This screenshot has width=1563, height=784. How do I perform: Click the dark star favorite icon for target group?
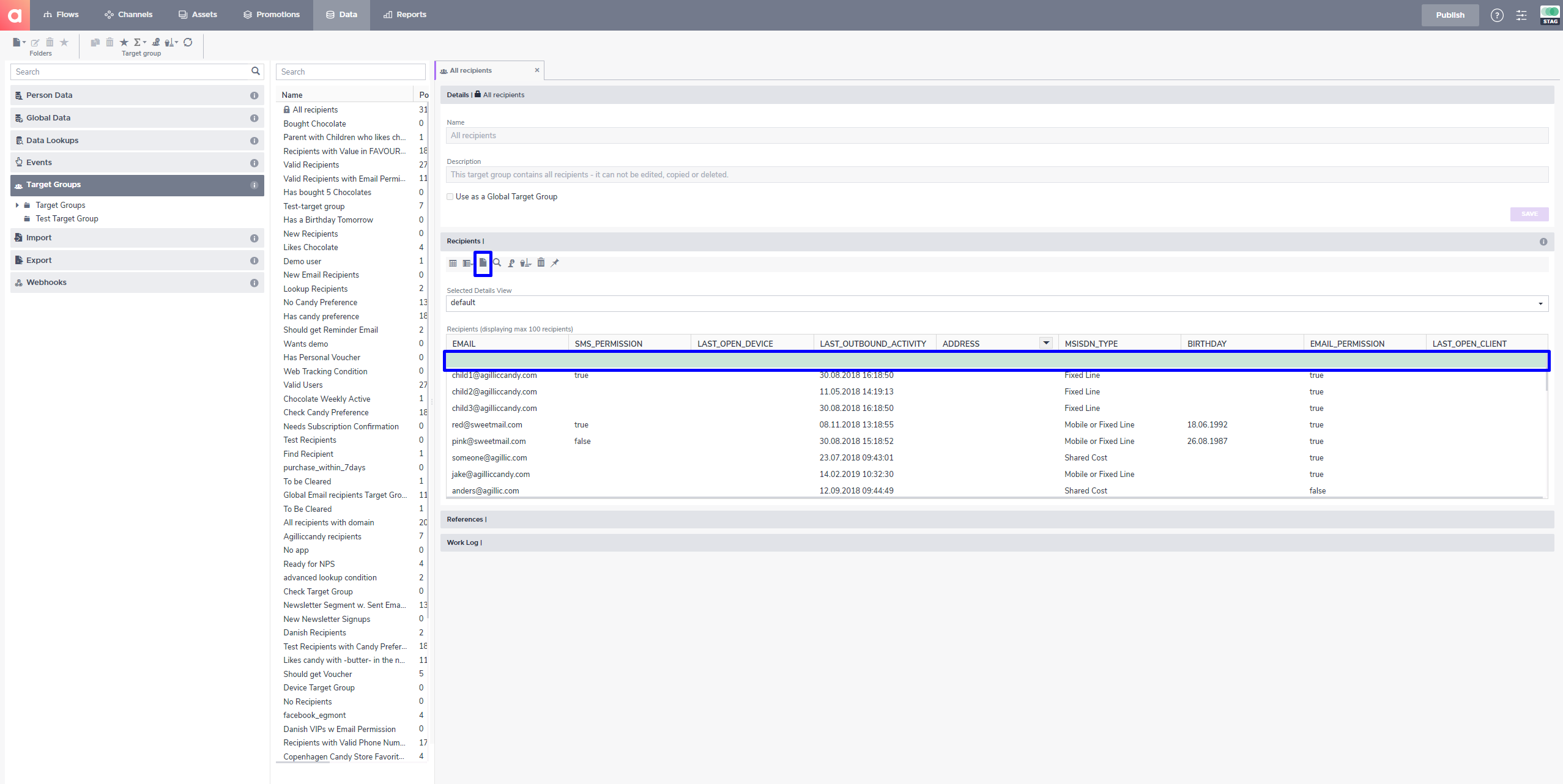click(124, 42)
